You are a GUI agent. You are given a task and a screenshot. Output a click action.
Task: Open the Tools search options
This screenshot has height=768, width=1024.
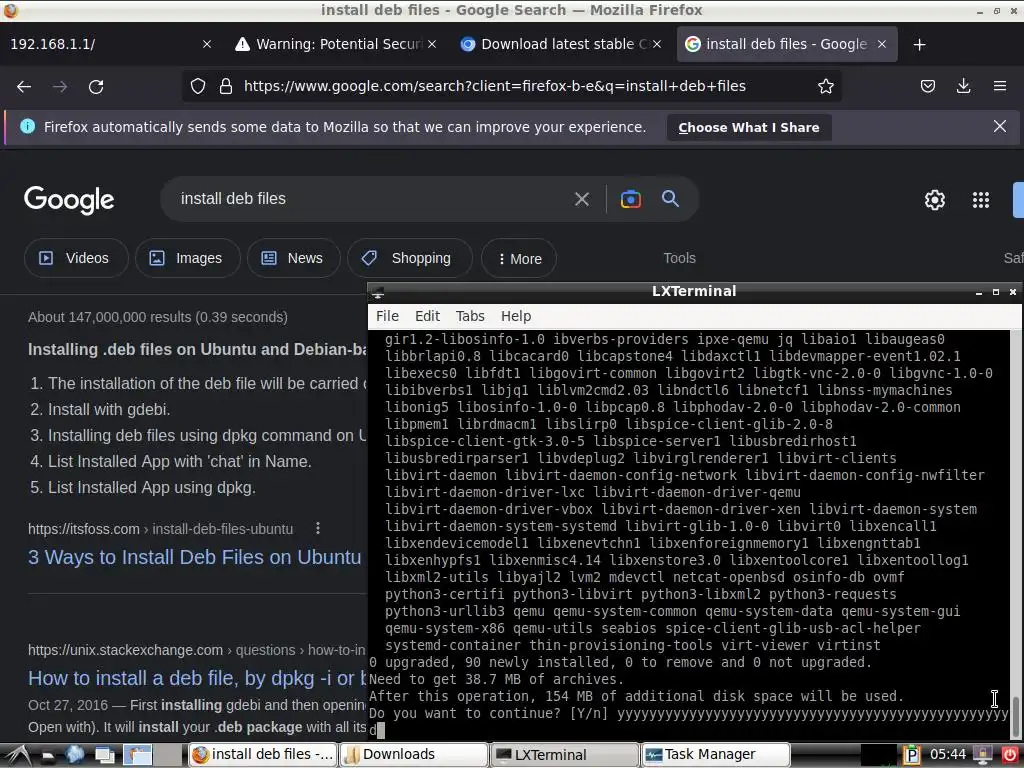(x=679, y=258)
